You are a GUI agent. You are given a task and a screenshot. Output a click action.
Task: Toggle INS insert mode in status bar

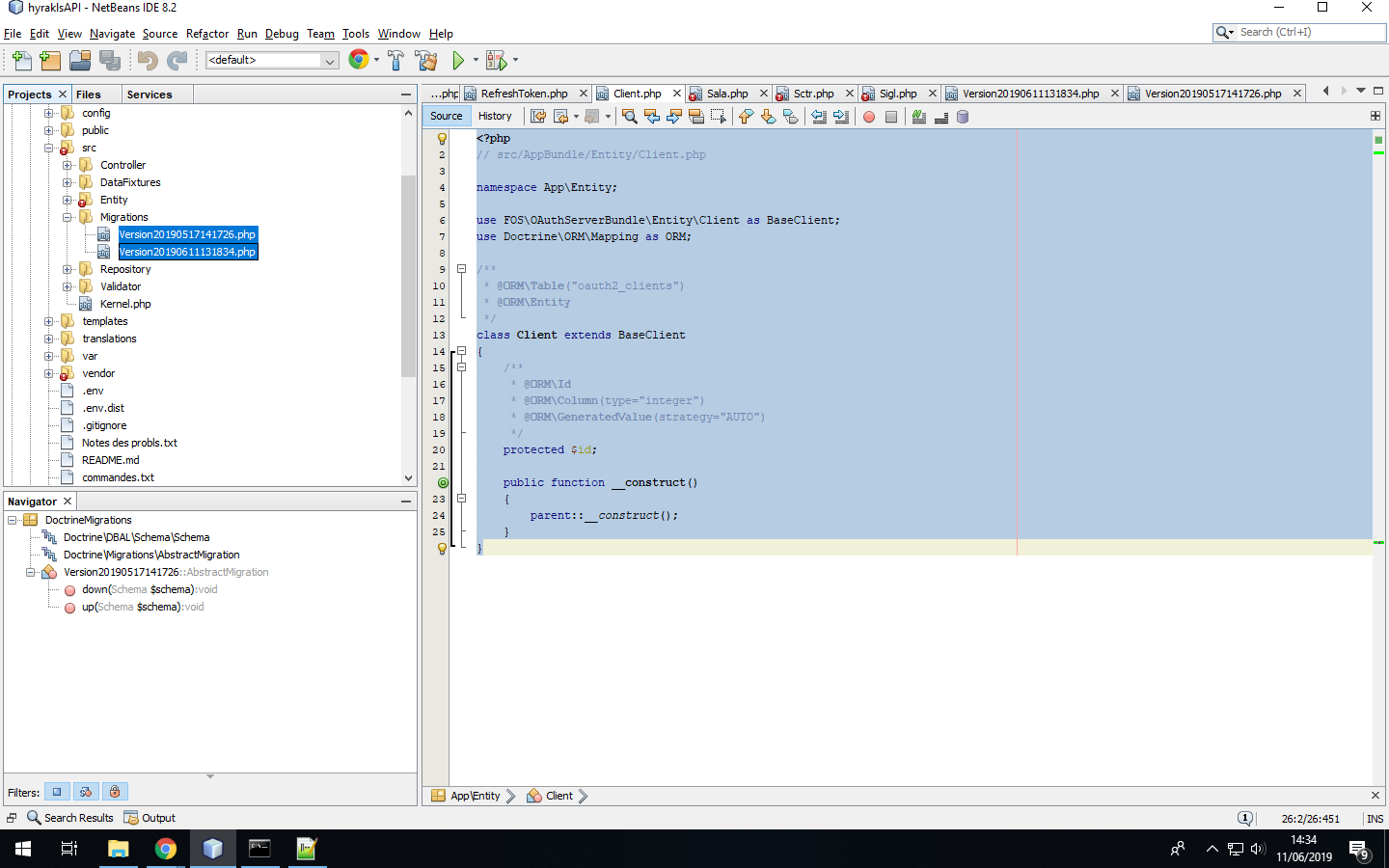pyautogui.click(x=1375, y=819)
